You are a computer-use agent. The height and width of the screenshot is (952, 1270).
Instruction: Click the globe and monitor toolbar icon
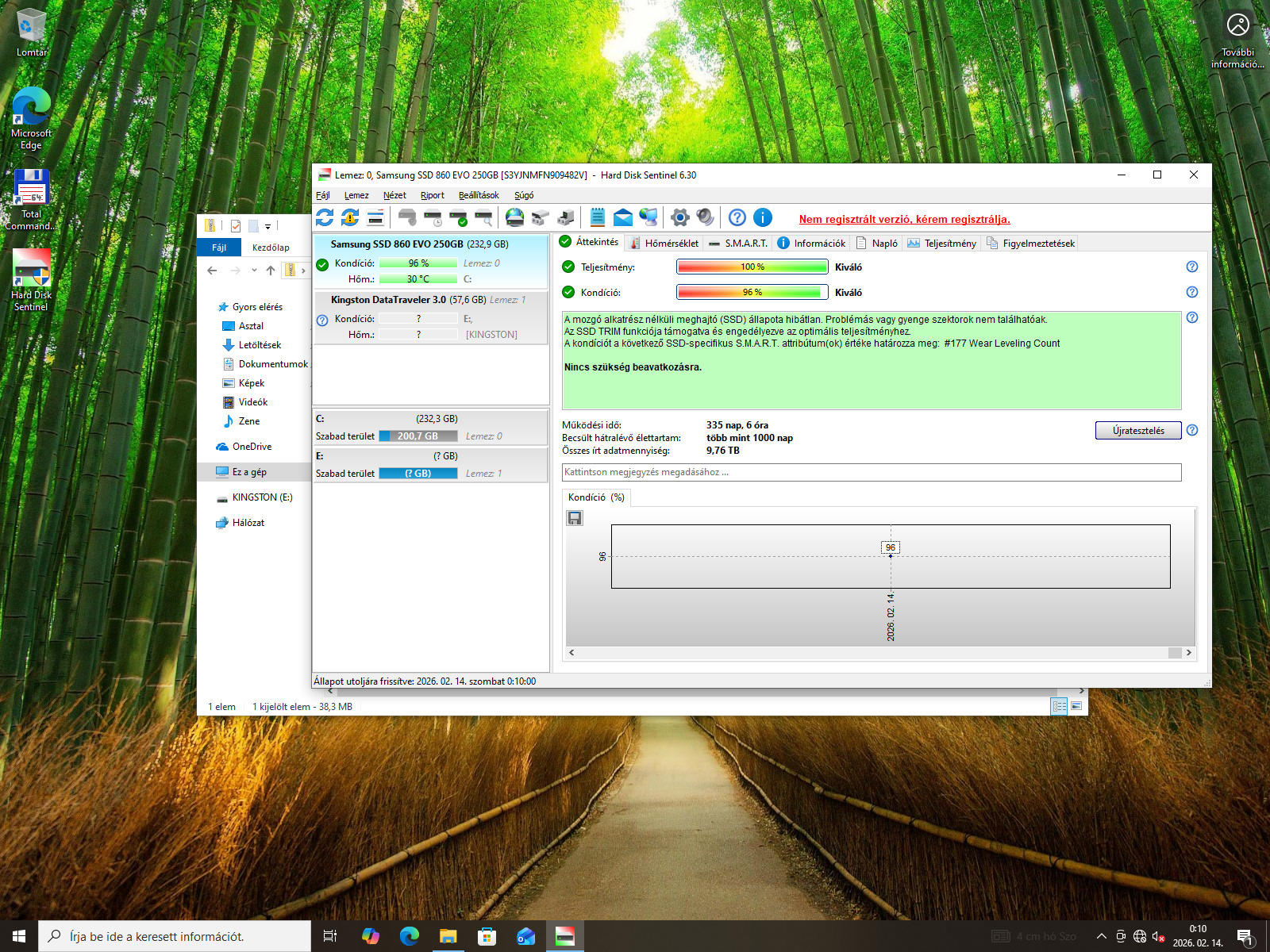648,217
